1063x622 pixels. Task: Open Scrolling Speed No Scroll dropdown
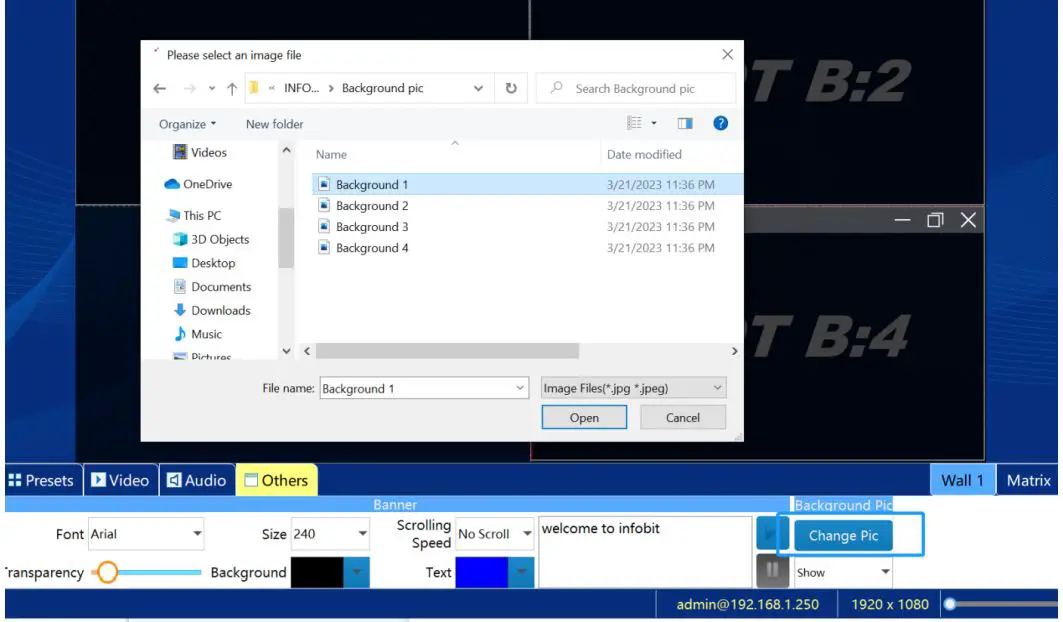click(495, 534)
